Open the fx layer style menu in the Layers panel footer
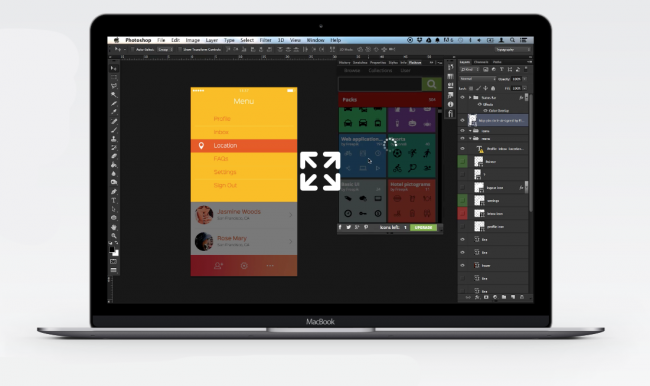The image size is (650, 386). click(477, 297)
